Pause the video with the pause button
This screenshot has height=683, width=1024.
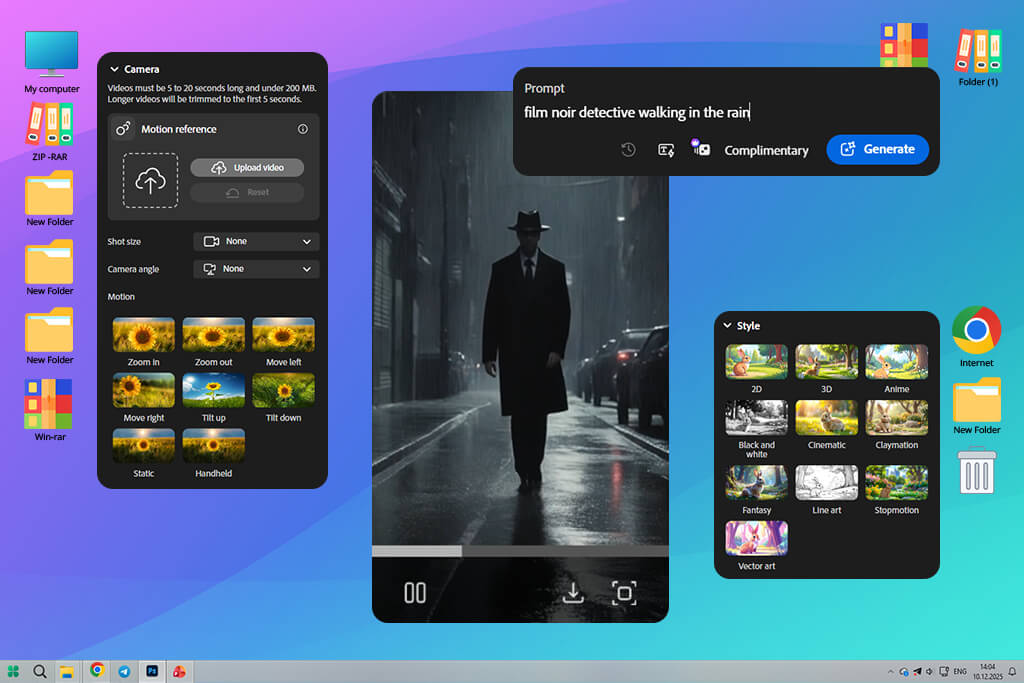pyautogui.click(x=415, y=593)
